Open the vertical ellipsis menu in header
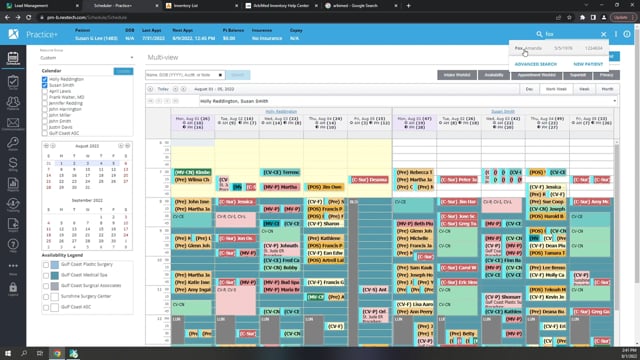The image size is (640, 360). click(x=616, y=34)
